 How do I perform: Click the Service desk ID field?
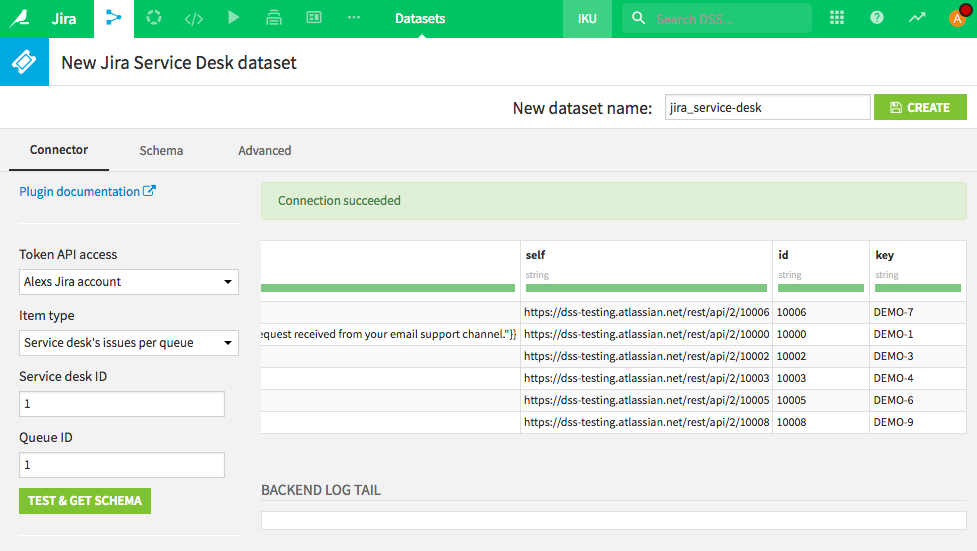pos(122,404)
